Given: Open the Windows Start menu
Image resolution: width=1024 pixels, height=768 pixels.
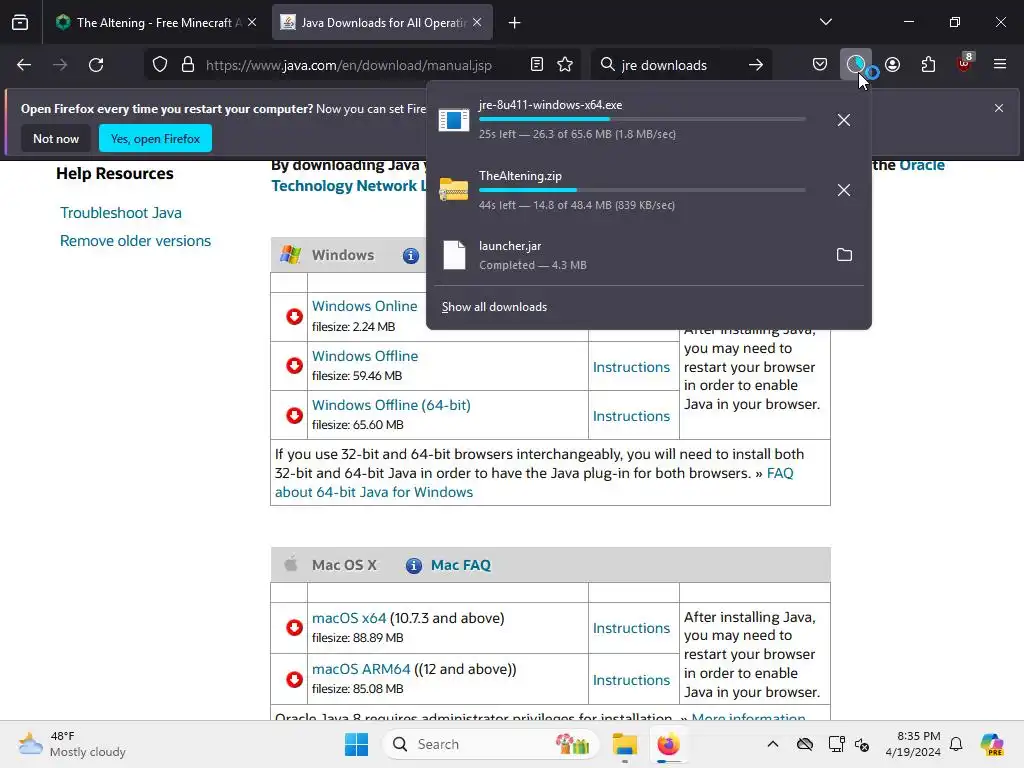Looking at the screenshot, I should [x=357, y=744].
